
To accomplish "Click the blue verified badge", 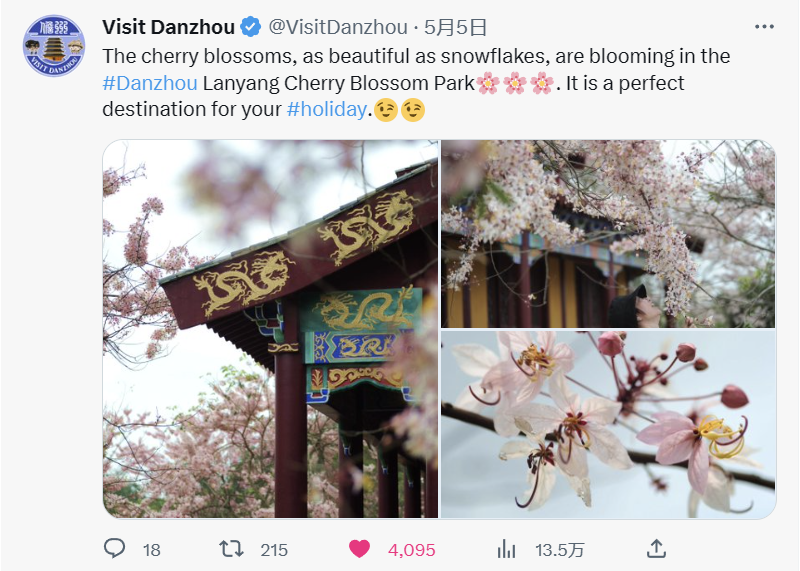I will coord(251,27).
